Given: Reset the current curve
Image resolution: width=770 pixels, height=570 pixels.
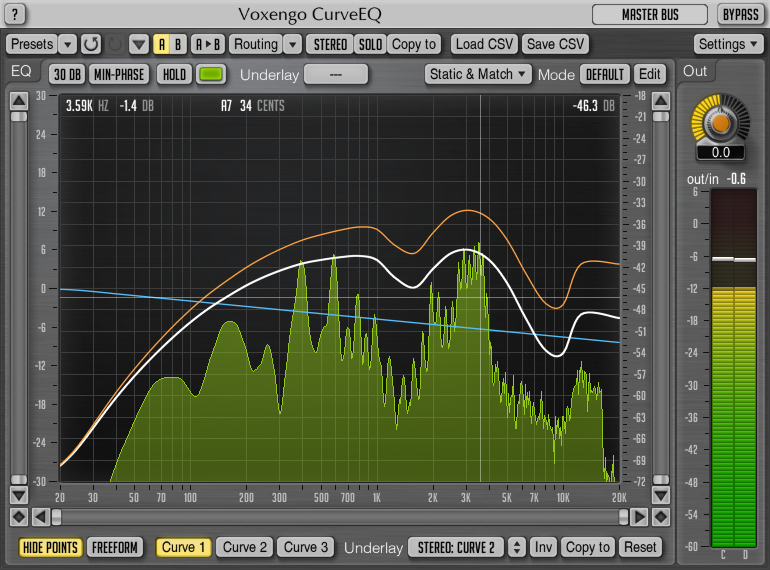Looking at the screenshot, I should (640, 547).
